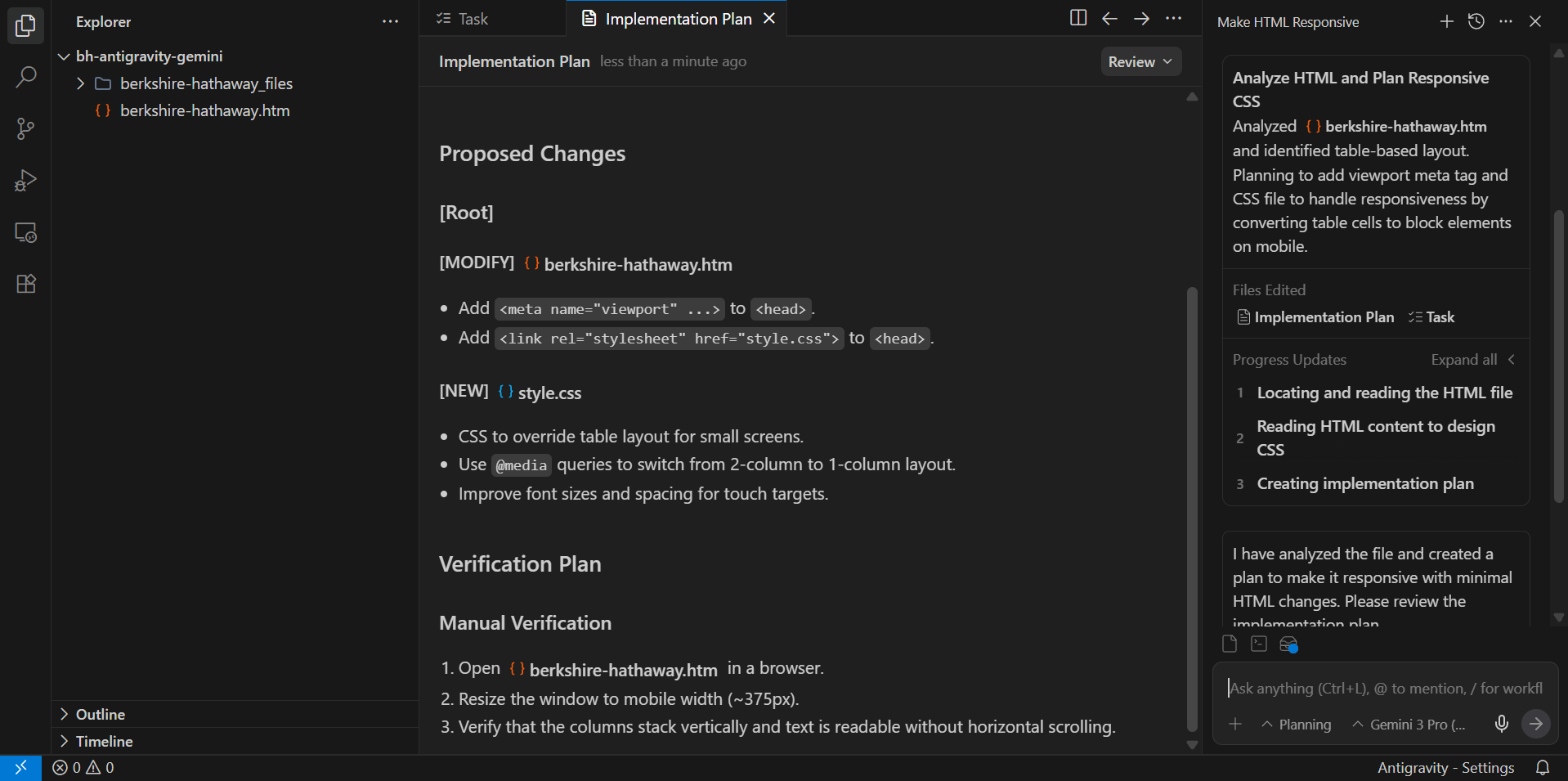Open the Source Control view
The width and height of the screenshot is (1568, 781).
pos(25,129)
